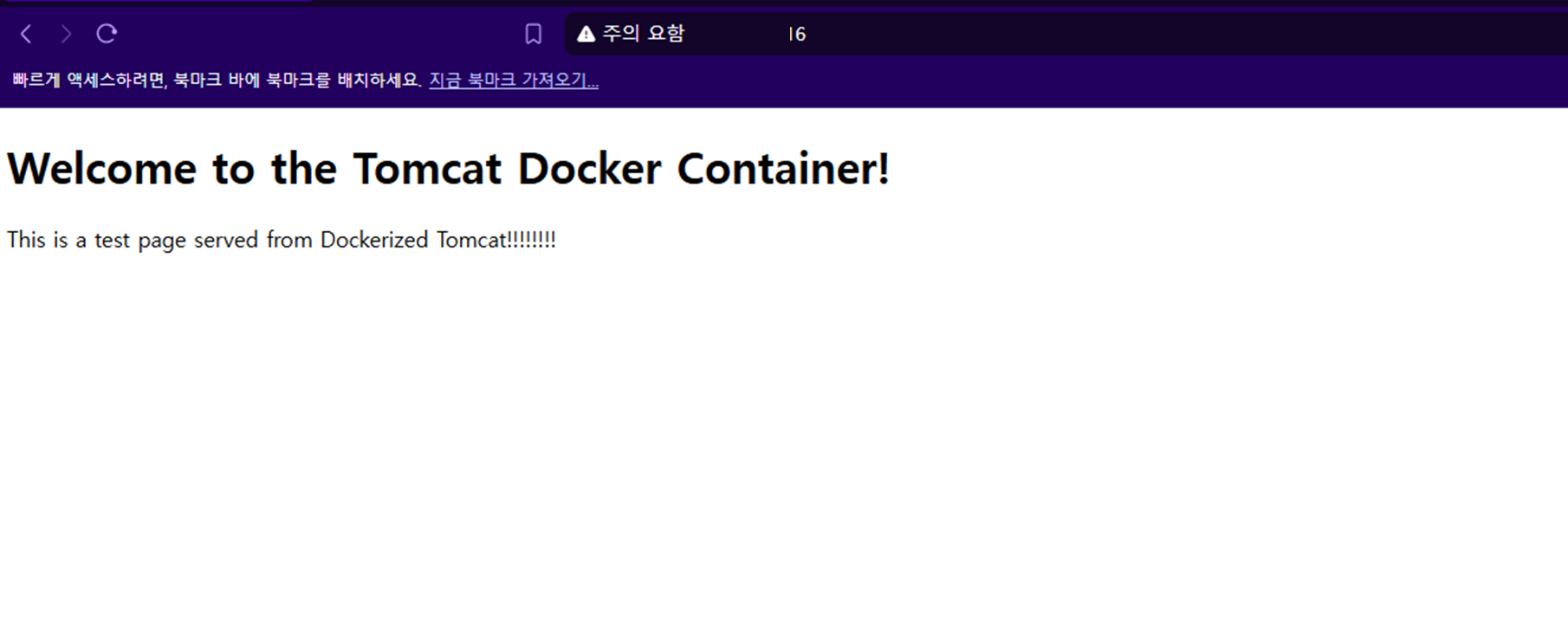Viewport: 1568px width, 638px height.
Task: Open the 지금 북마크 가져오기 link
Action: point(514,80)
